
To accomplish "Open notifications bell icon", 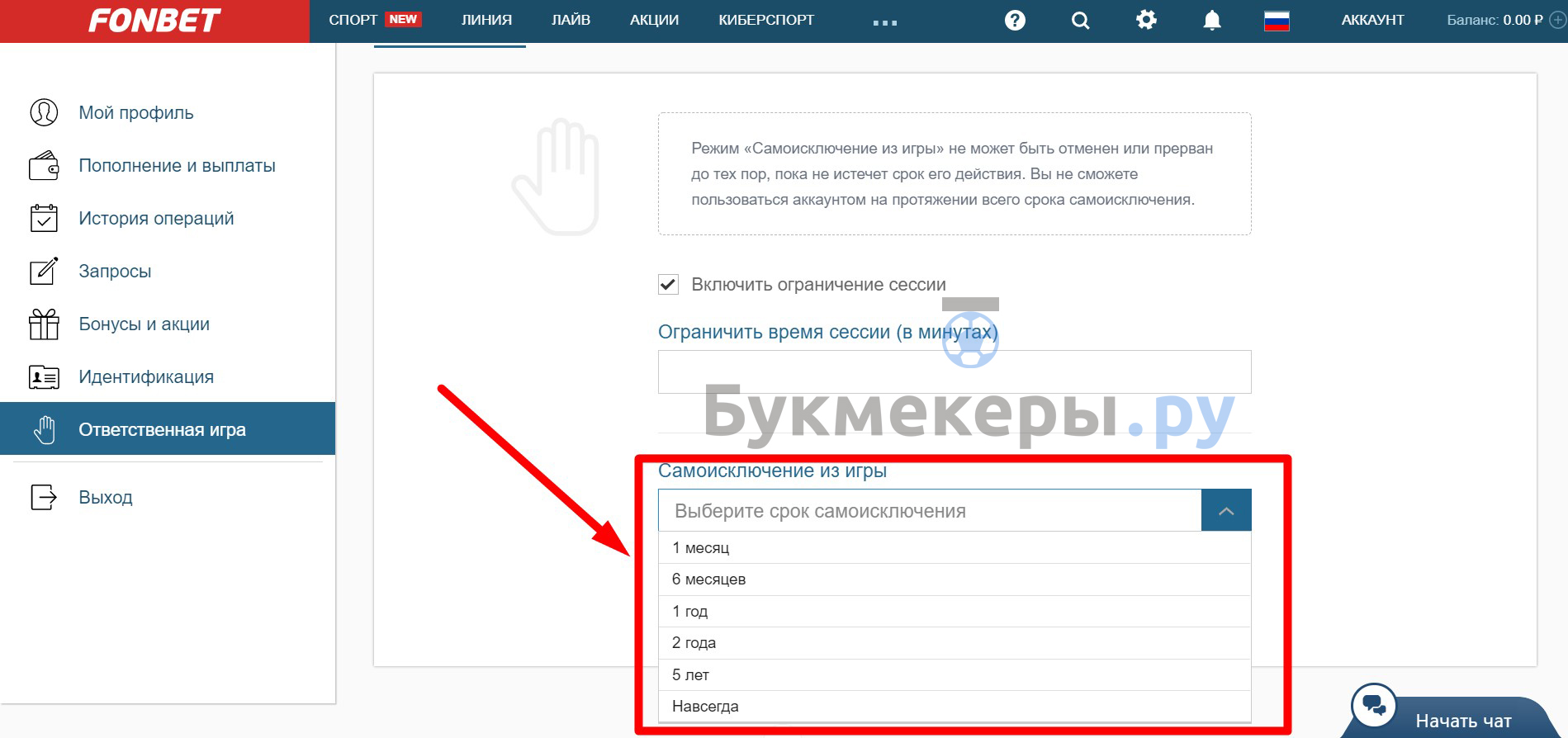I will coord(1211,20).
